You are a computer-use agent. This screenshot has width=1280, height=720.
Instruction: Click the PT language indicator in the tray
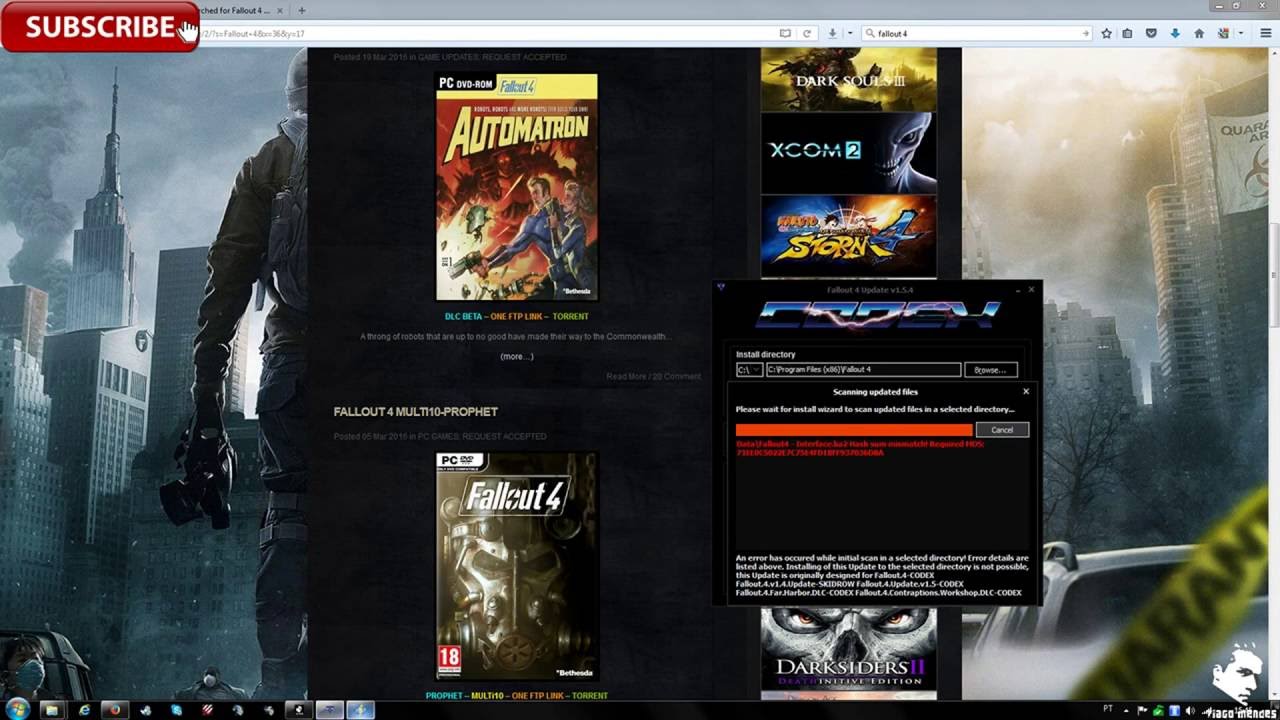coord(1107,709)
